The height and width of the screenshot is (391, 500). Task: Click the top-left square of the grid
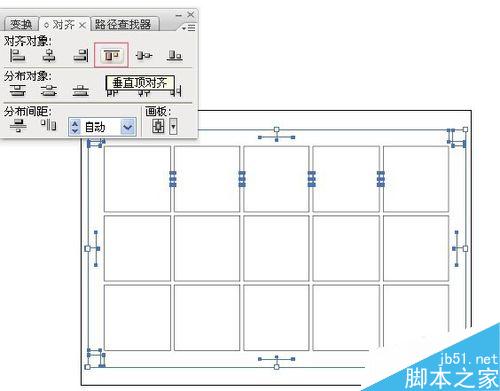[137, 179]
